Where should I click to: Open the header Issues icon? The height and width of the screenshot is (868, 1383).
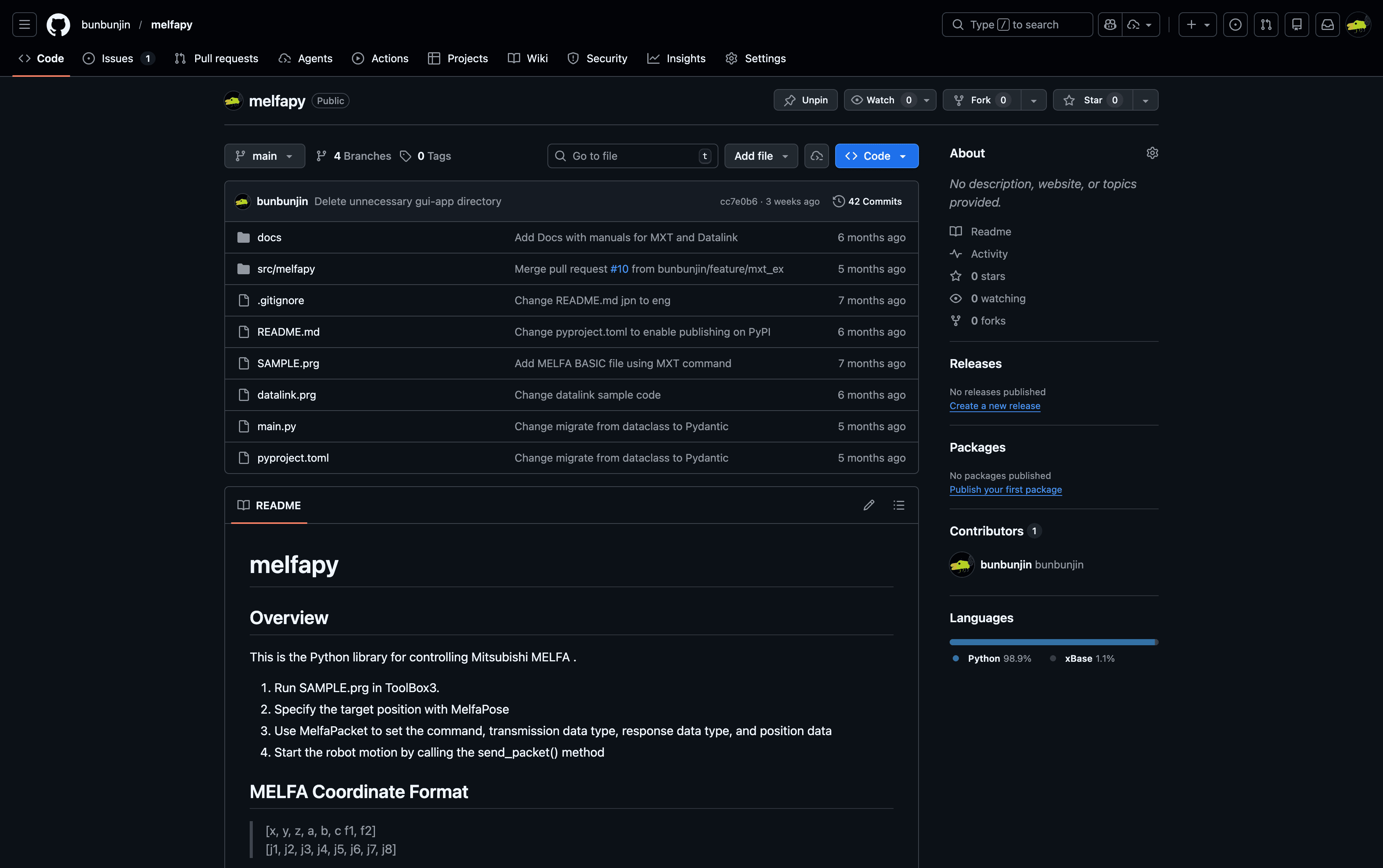tap(1235, 25)
